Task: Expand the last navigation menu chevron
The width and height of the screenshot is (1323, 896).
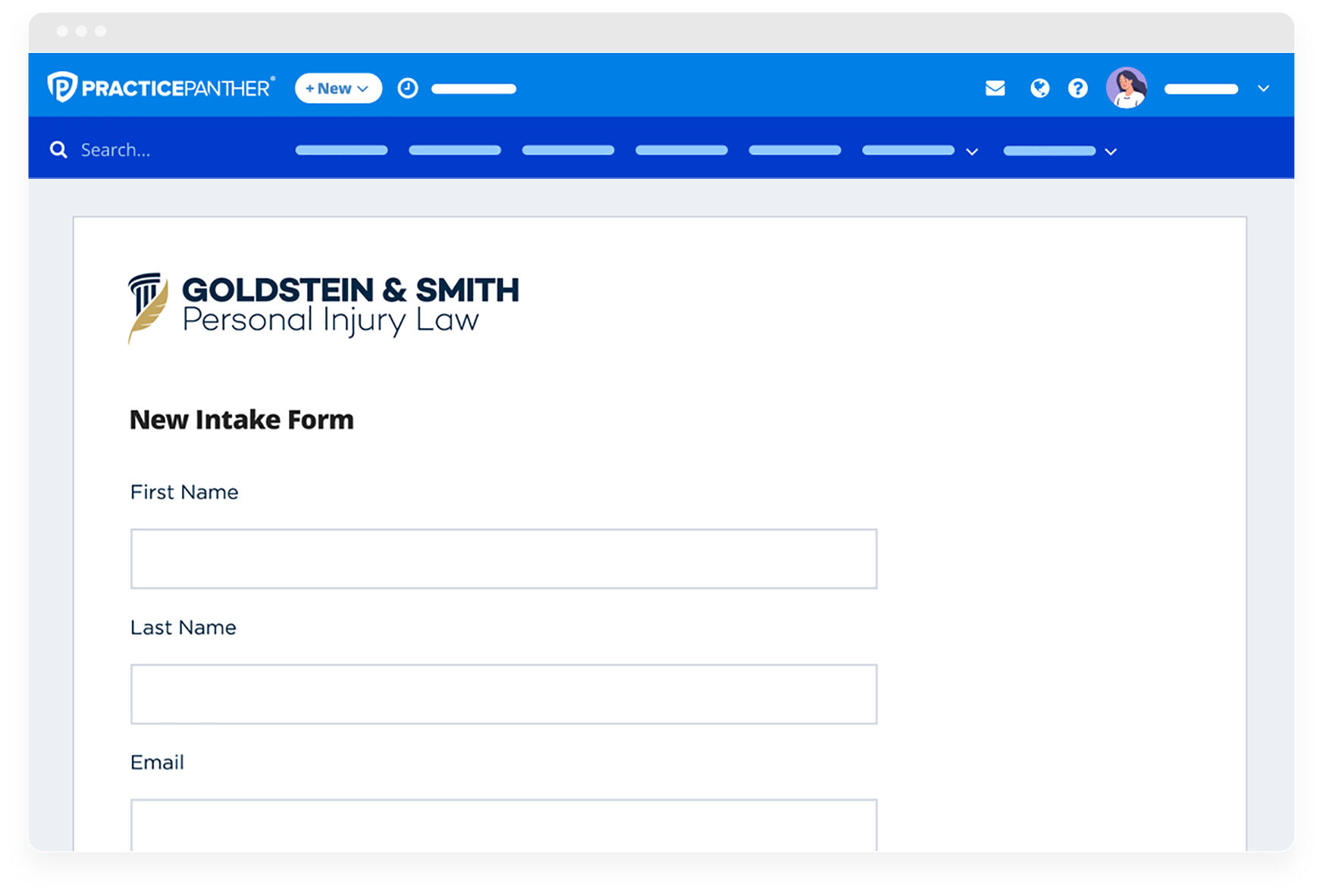Action: click(x=1111, y=152)
